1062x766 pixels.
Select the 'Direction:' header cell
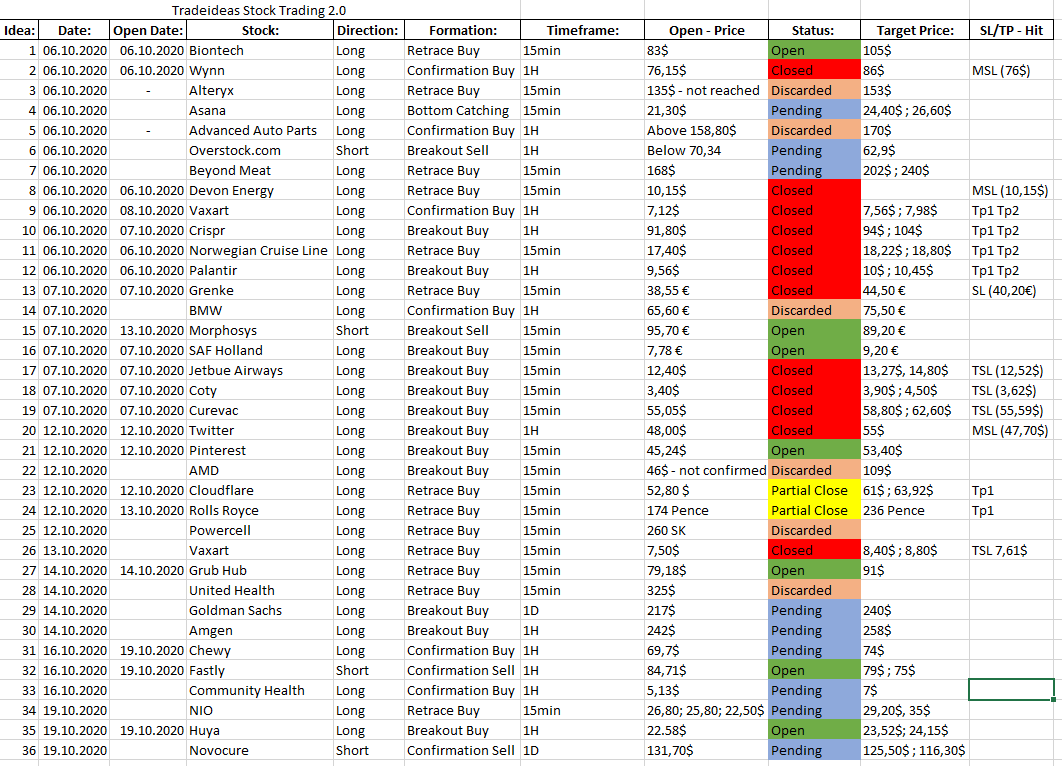pos(368,30)
